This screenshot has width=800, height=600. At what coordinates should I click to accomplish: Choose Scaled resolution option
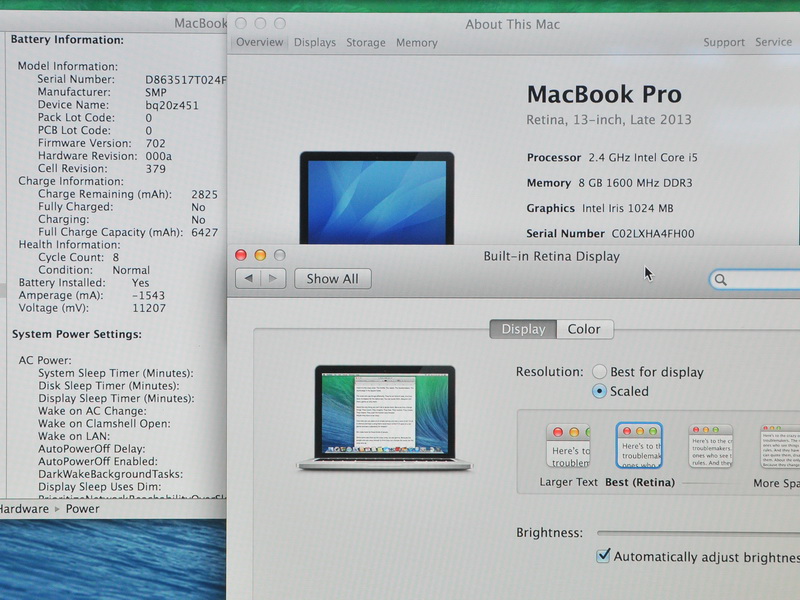click(x=599, y=391)
